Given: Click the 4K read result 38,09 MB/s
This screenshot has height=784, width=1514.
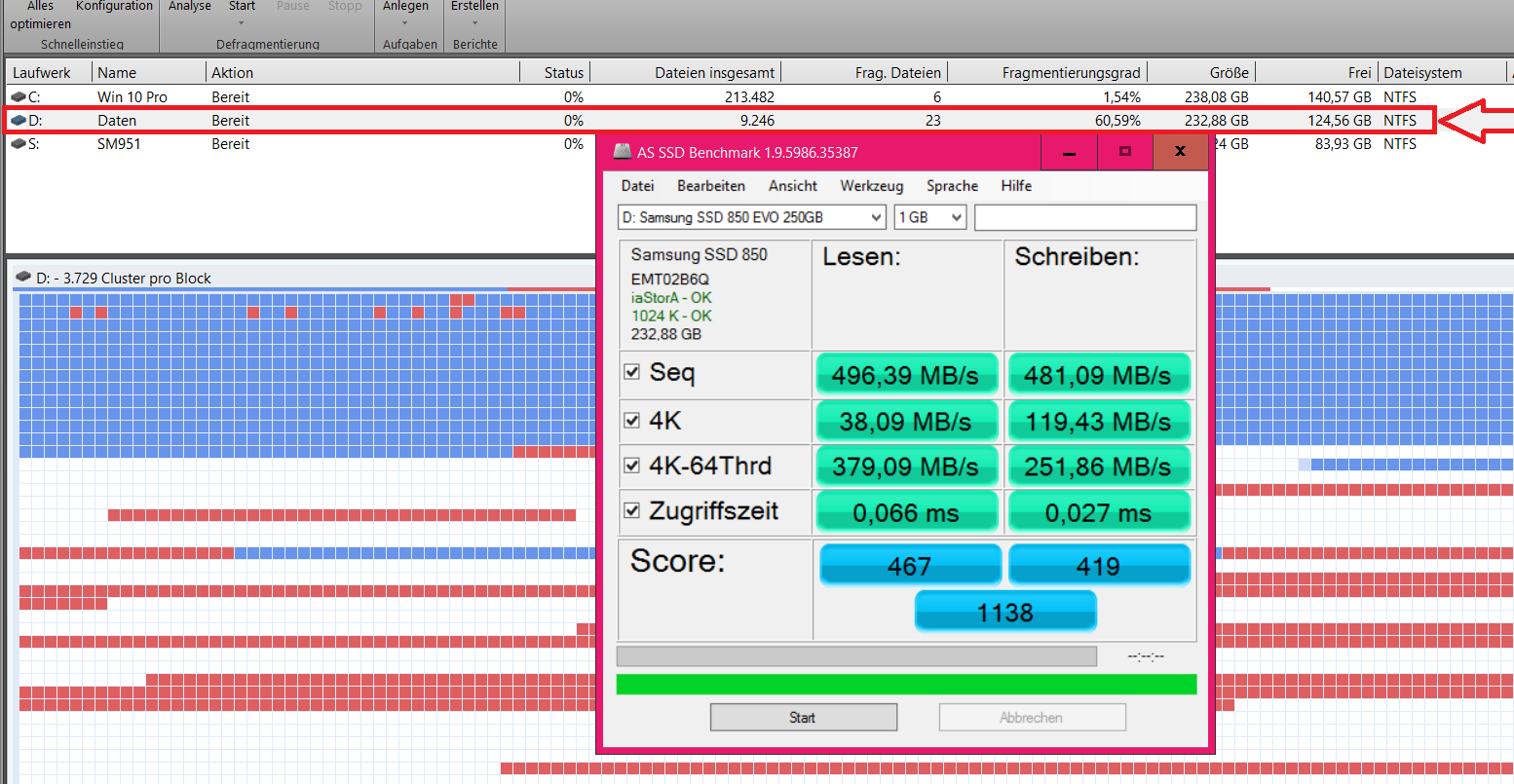Looking at the screenshot, I should click(x=906, y=421).
